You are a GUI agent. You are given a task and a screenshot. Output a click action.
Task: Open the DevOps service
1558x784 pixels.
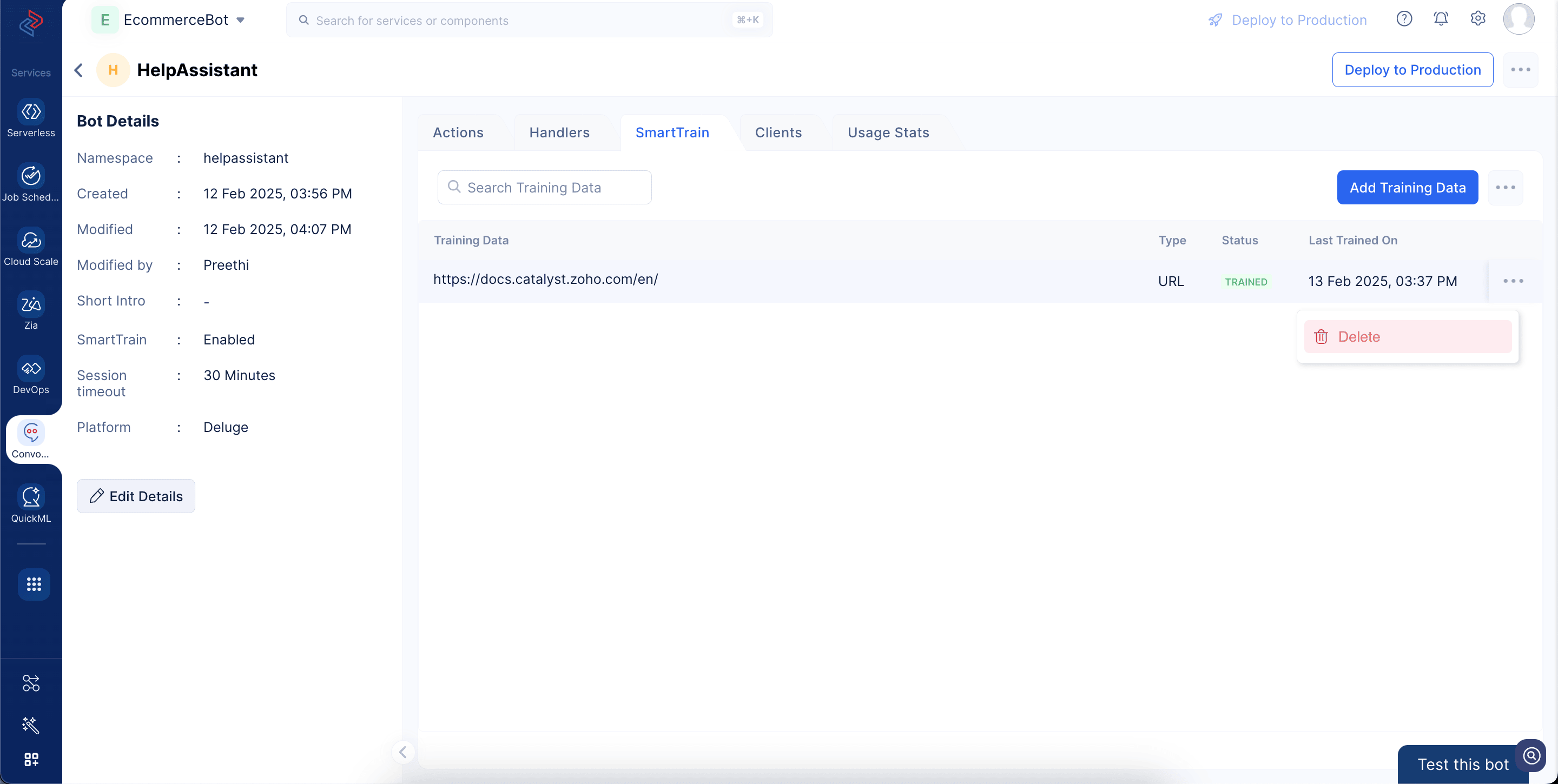(31, 375)
